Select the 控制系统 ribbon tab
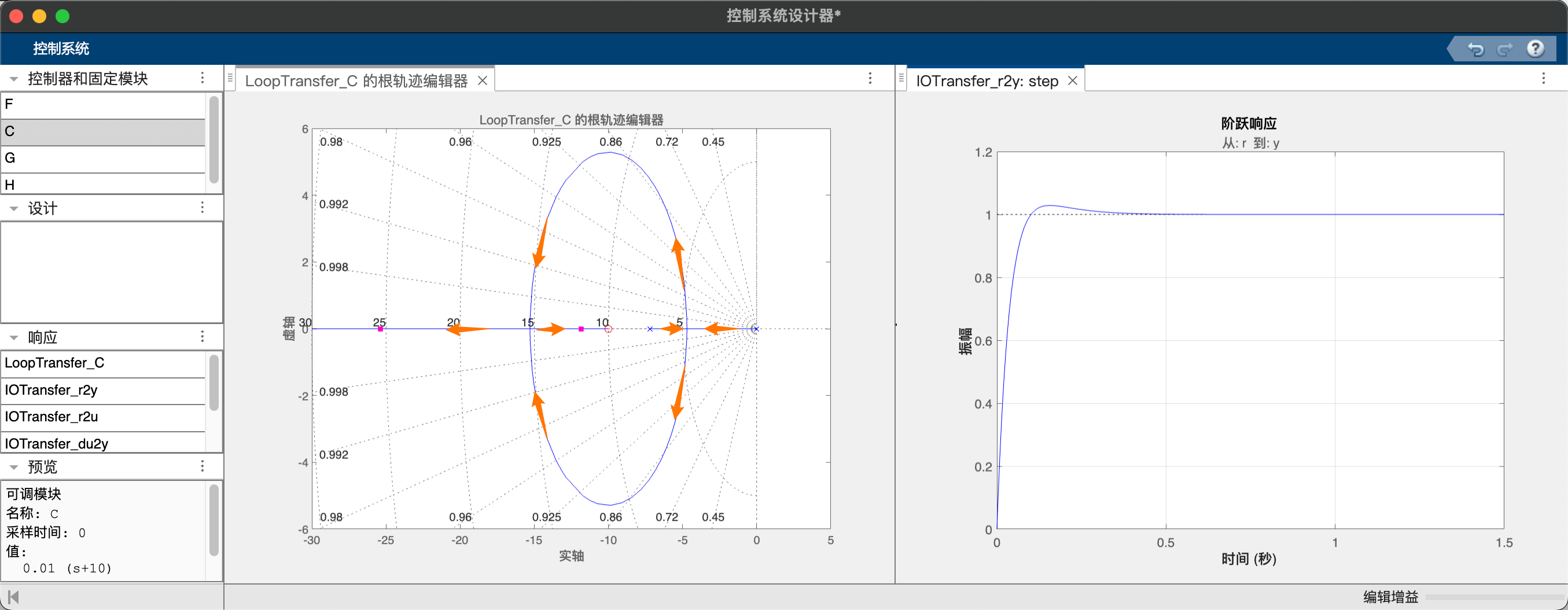Screen dimensions: 1568x610 click(61, 49)
